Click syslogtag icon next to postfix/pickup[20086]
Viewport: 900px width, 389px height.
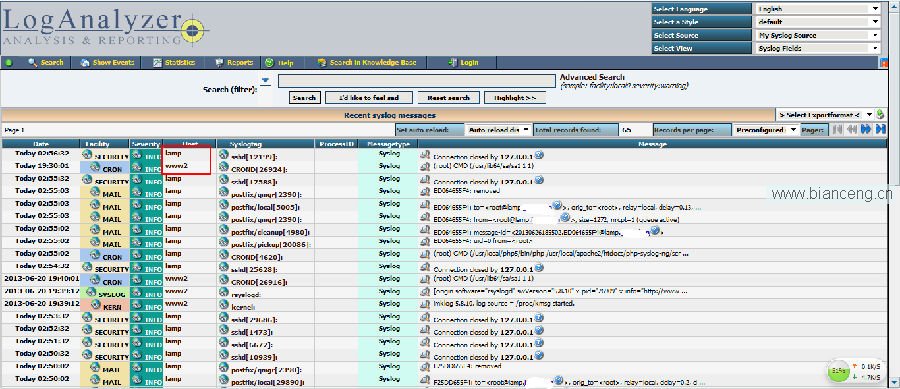coord(224,242)
